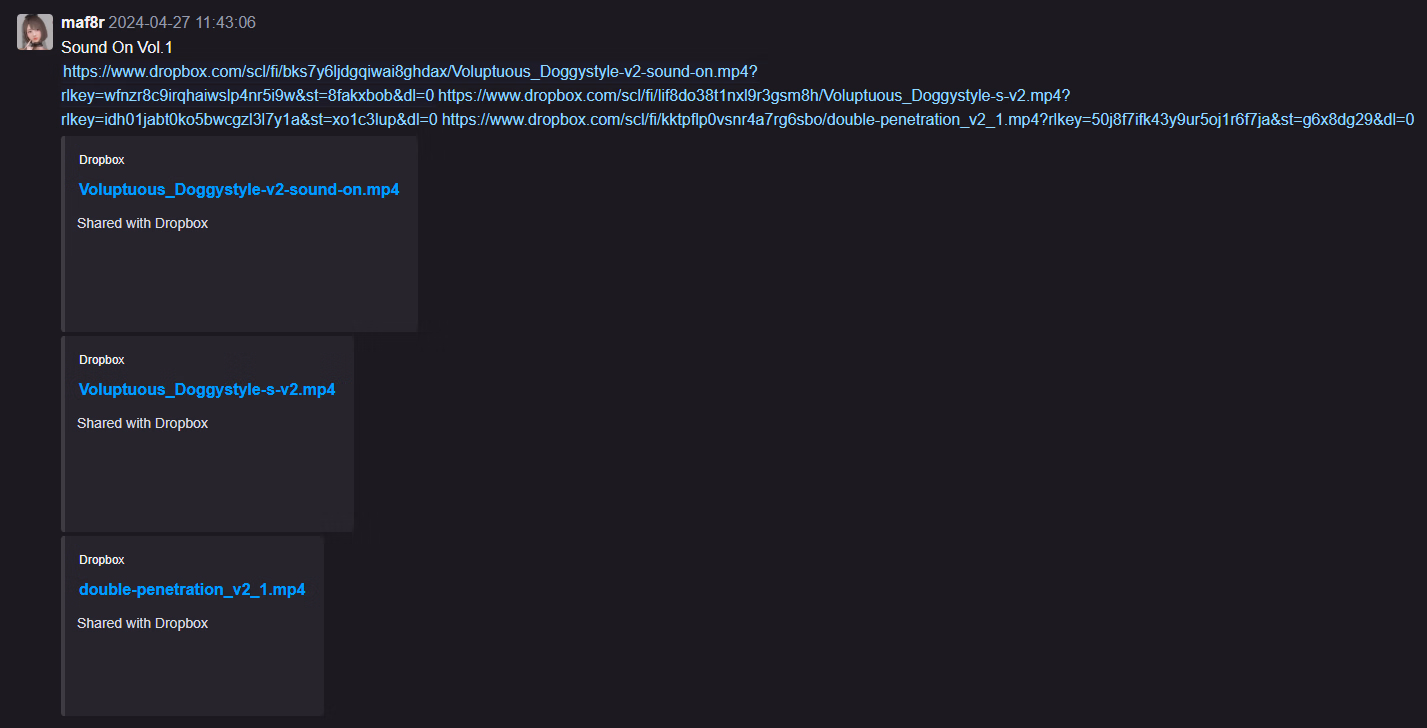Click blank area of the sound-on.mp4 embed card

click(240, 285)
